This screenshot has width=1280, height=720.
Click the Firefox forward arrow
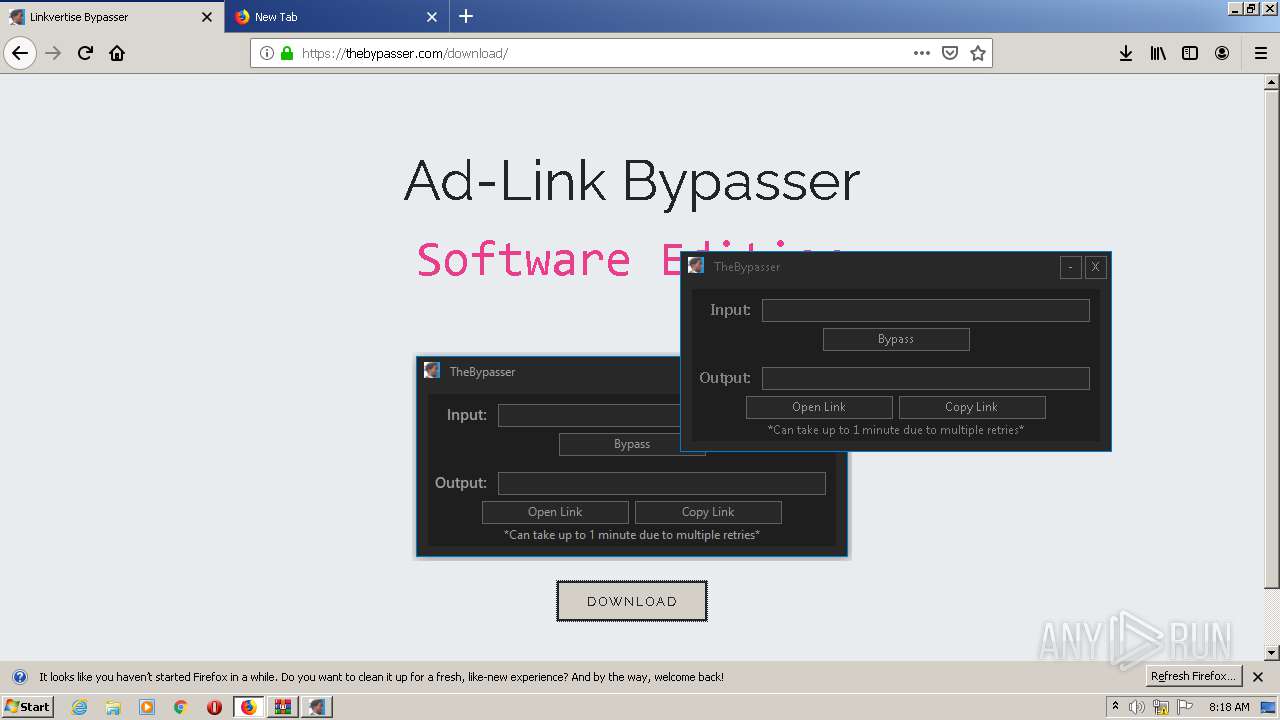pos(54,53)
